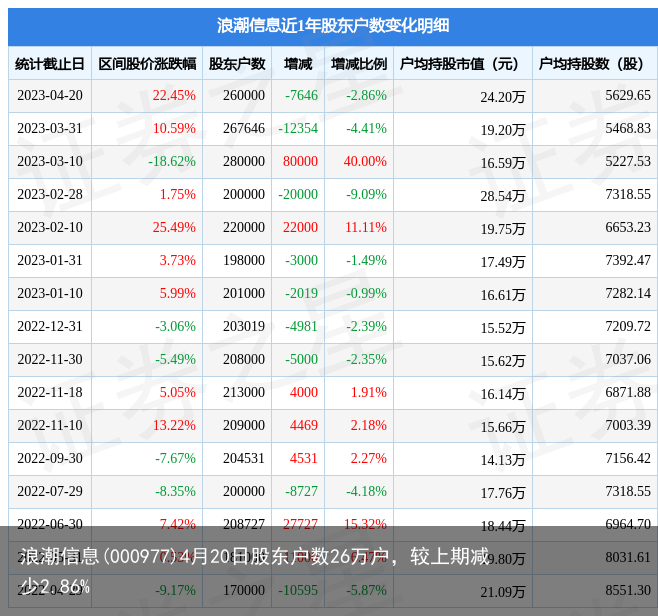The height and width of the screenshot is (616, 658).
Task: Click the -7646 change value
Action: (301, 95)
